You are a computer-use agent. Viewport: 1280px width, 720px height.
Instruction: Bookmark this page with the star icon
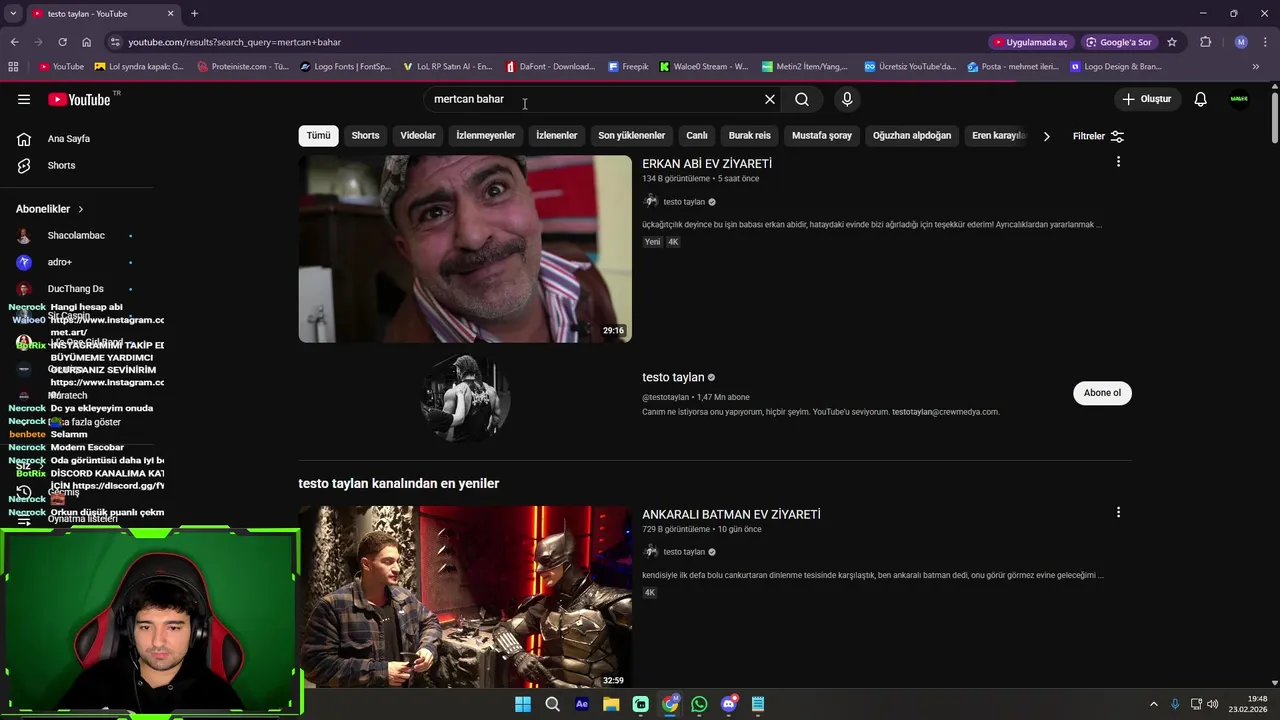click(1172, 42)
